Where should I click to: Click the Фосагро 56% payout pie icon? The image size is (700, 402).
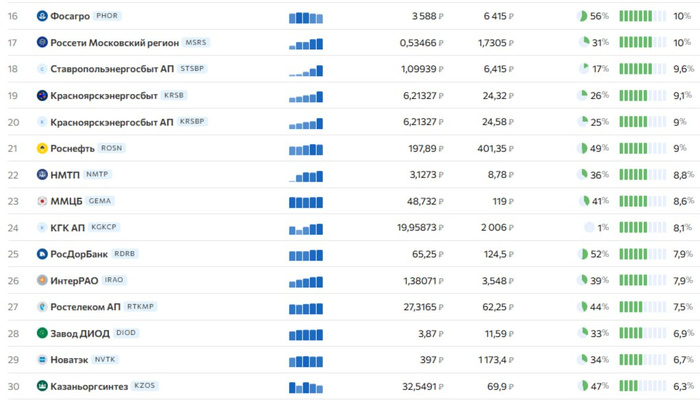[583, 16]
